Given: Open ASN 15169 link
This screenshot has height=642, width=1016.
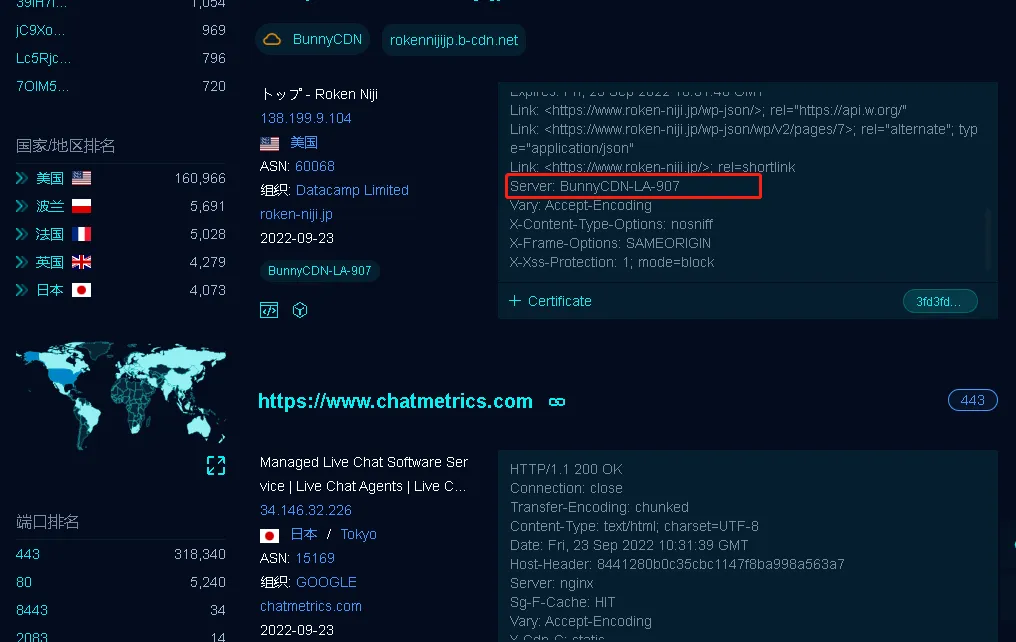Looking at the screenshot, I should [x=315, y=558].
